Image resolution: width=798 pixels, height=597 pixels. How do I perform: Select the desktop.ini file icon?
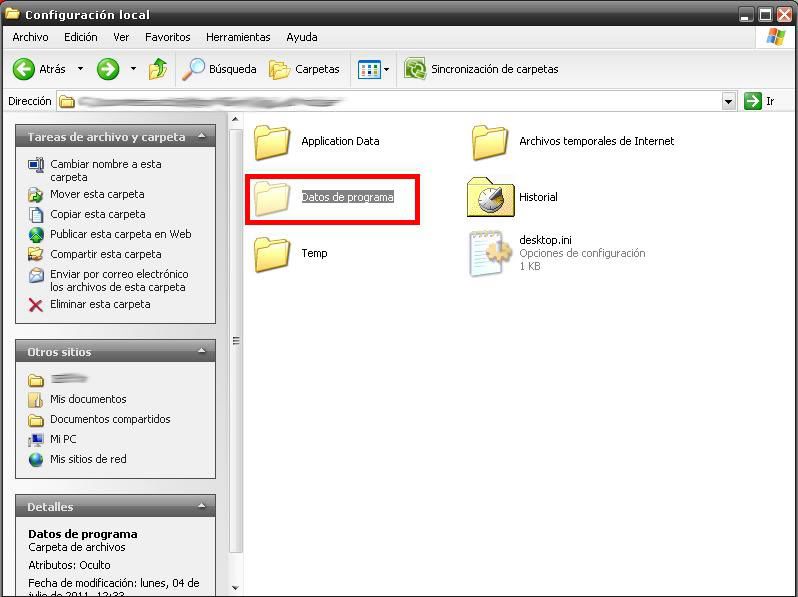pyautogui.click(x=490, y=253)
